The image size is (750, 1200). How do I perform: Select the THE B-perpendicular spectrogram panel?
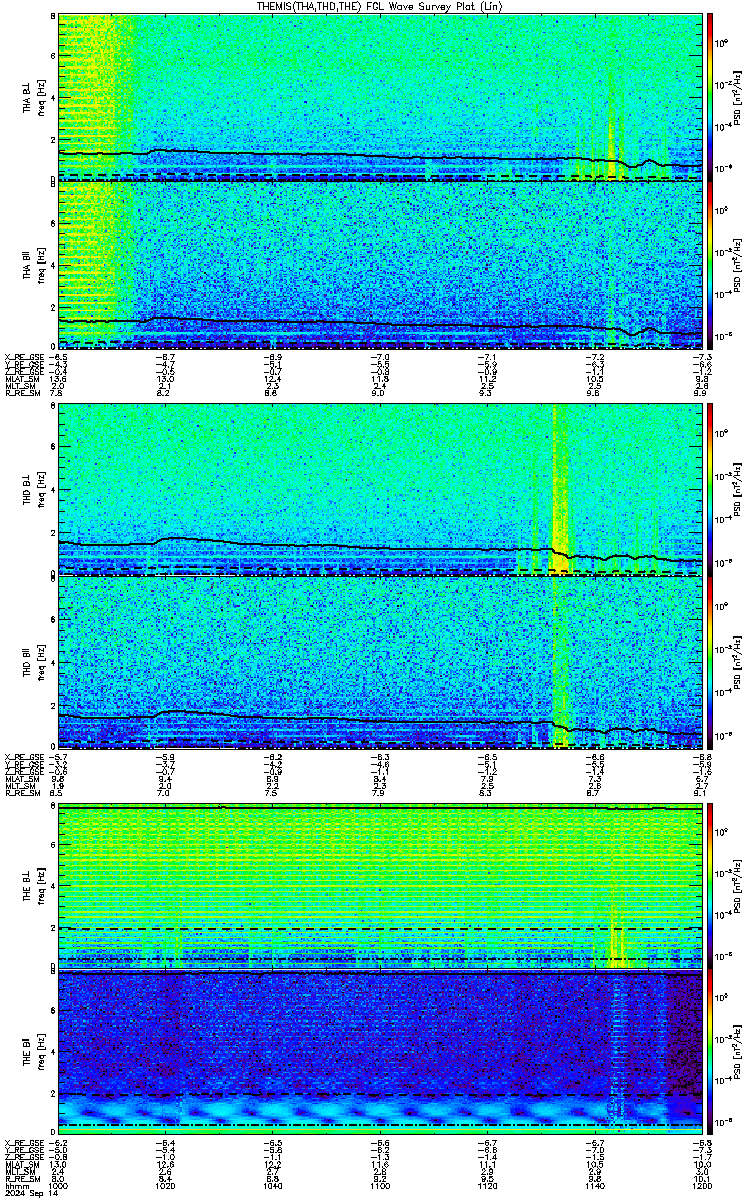pos(381,885)
